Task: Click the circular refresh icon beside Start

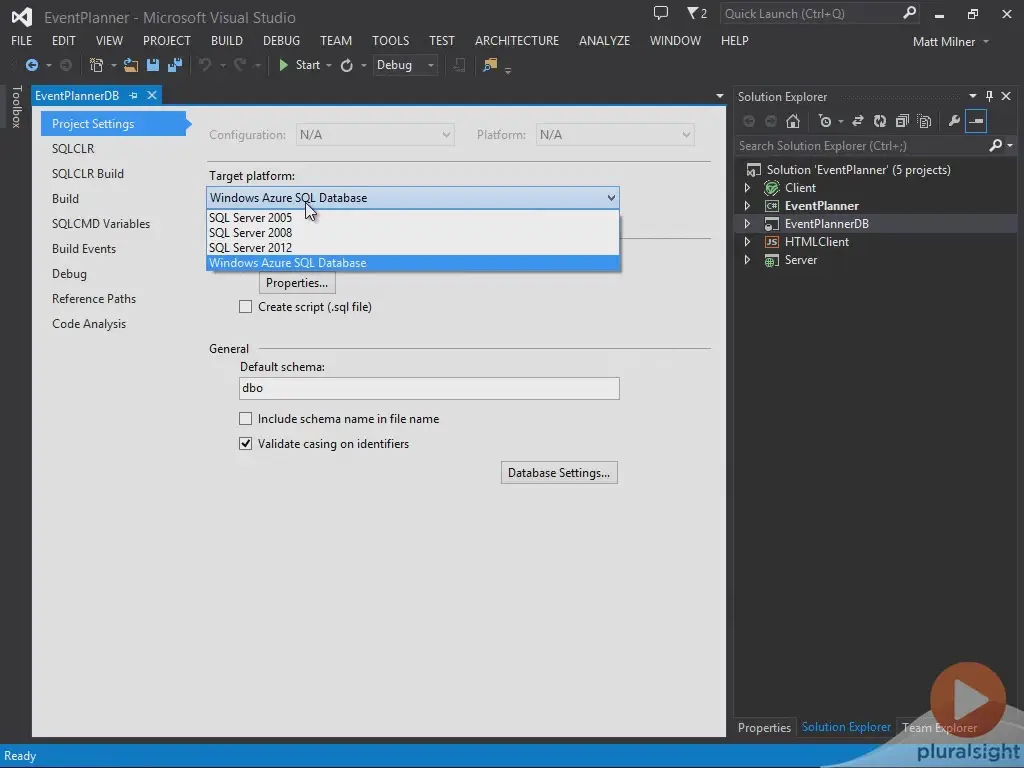Action: coord(347,65)
